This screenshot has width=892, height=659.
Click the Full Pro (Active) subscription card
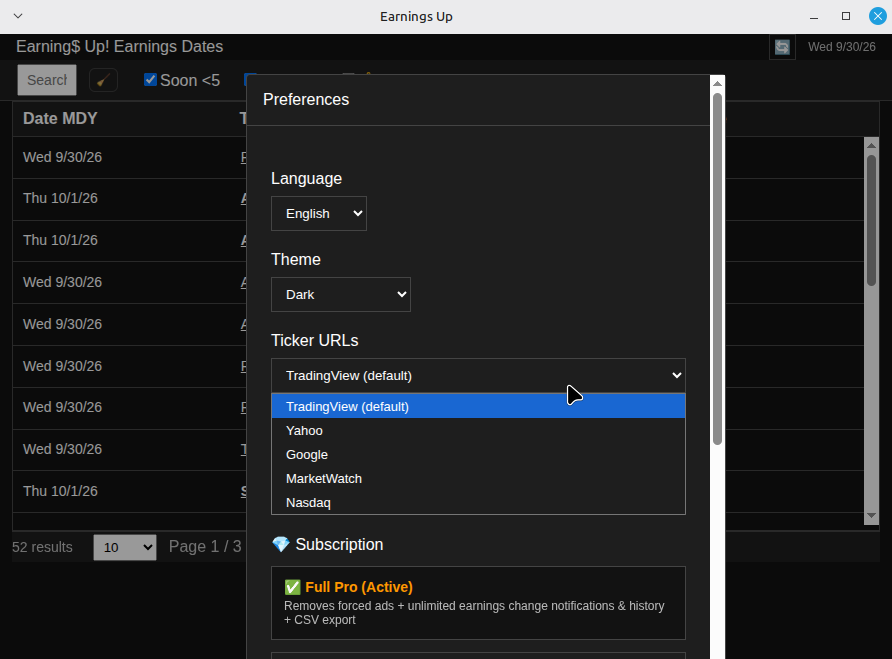tap(478, 603)
